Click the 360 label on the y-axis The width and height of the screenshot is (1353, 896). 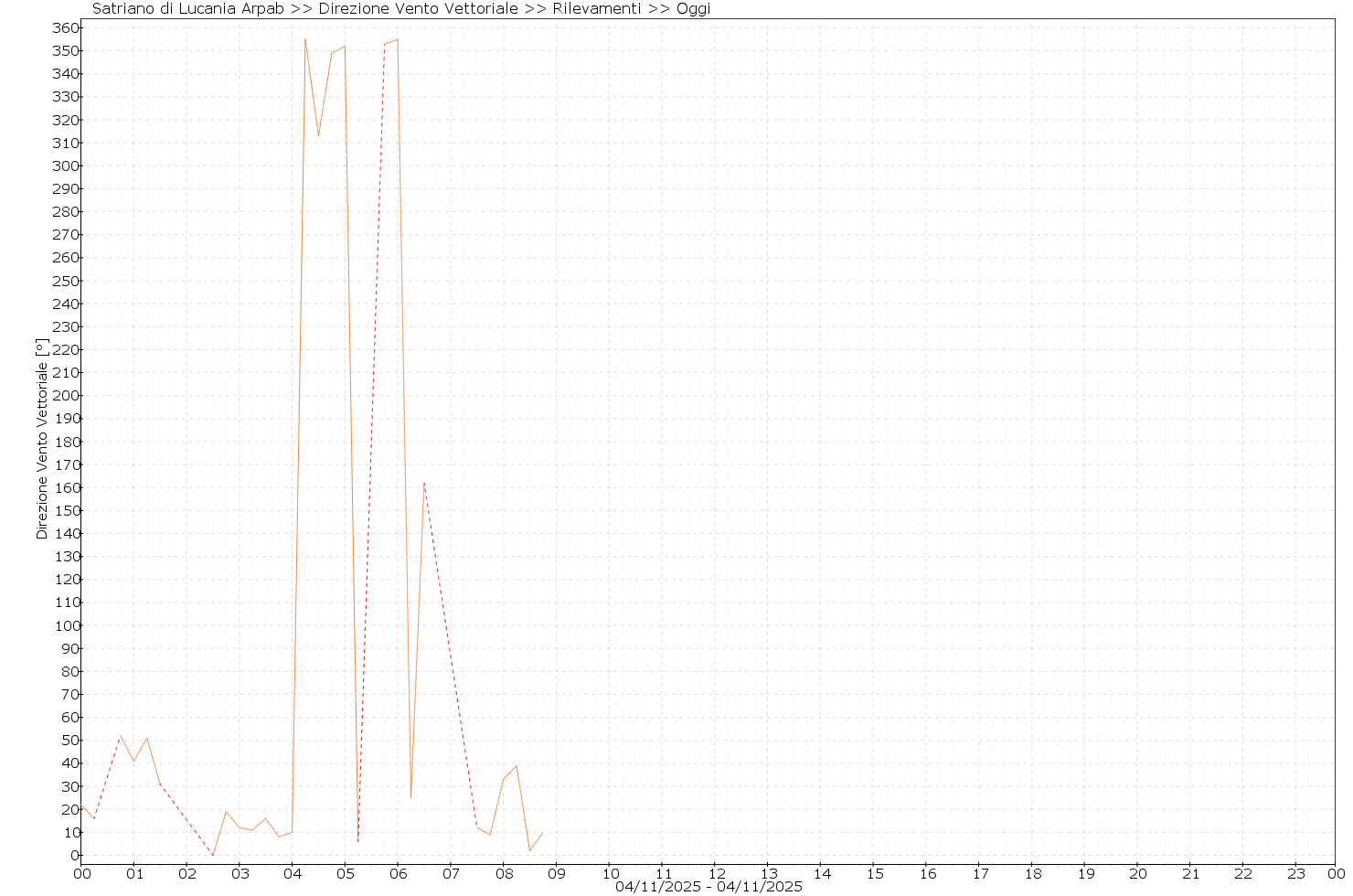64,28
